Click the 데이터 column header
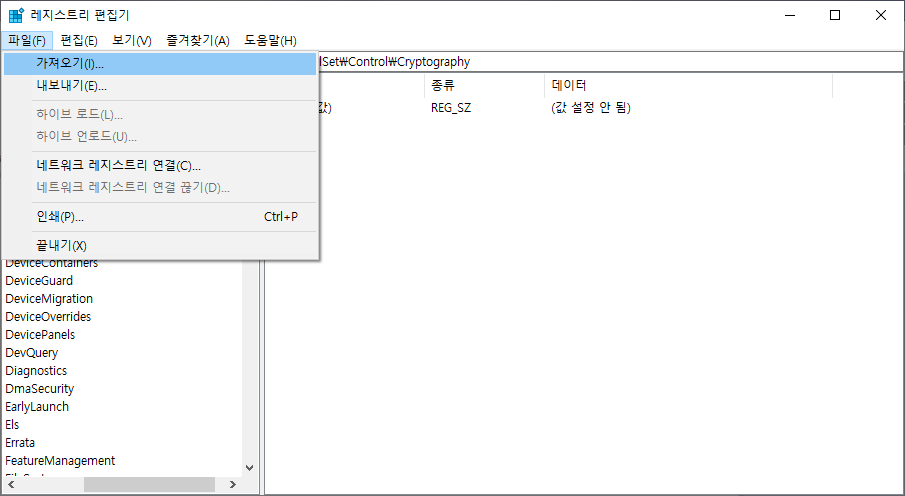Screen dimensions: 905x496 pos(688,85)
